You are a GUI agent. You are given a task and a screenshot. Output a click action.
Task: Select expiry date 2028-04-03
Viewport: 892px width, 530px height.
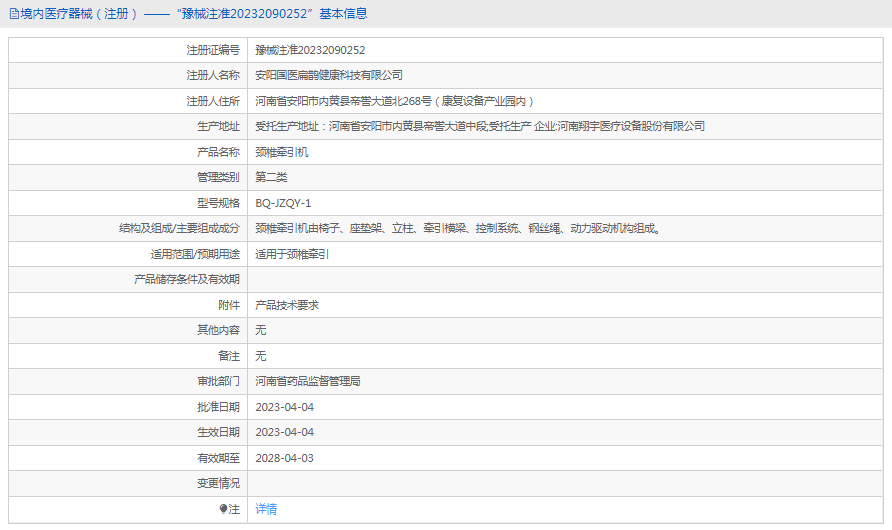pos(284,458)
